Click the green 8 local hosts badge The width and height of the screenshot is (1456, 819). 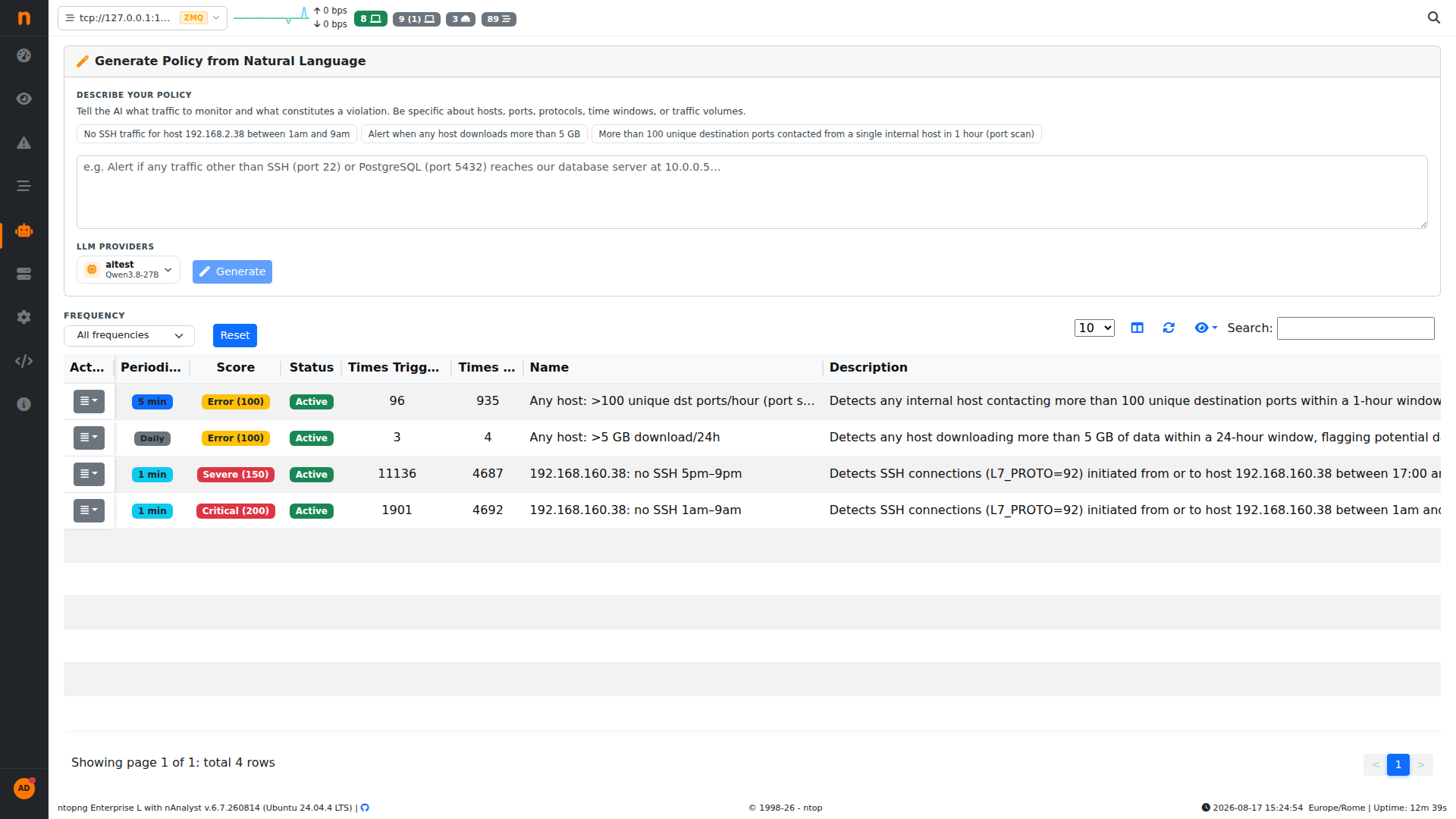pos(370,19)
